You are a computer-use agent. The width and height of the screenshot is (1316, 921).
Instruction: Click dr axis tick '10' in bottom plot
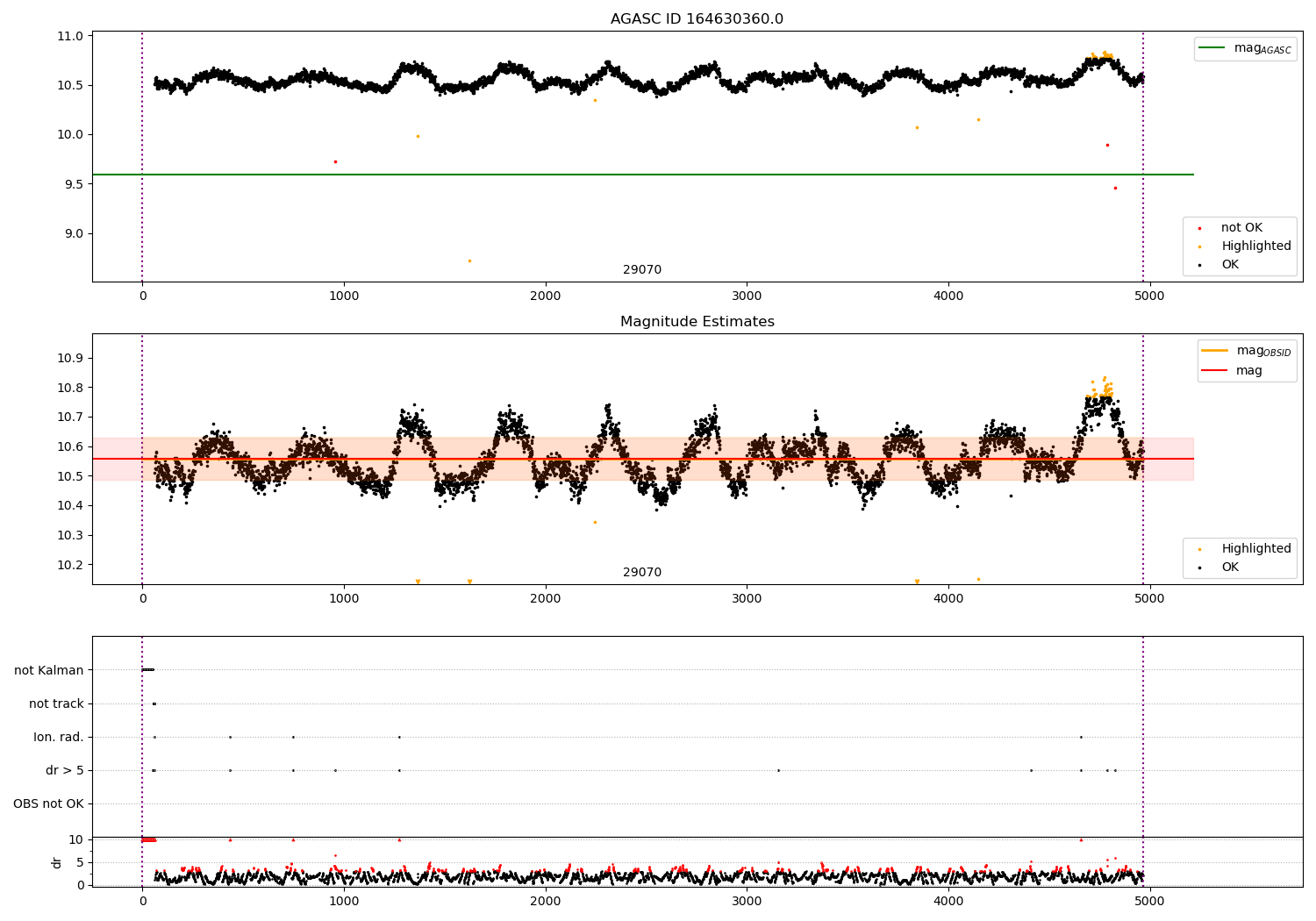[76, 839]
